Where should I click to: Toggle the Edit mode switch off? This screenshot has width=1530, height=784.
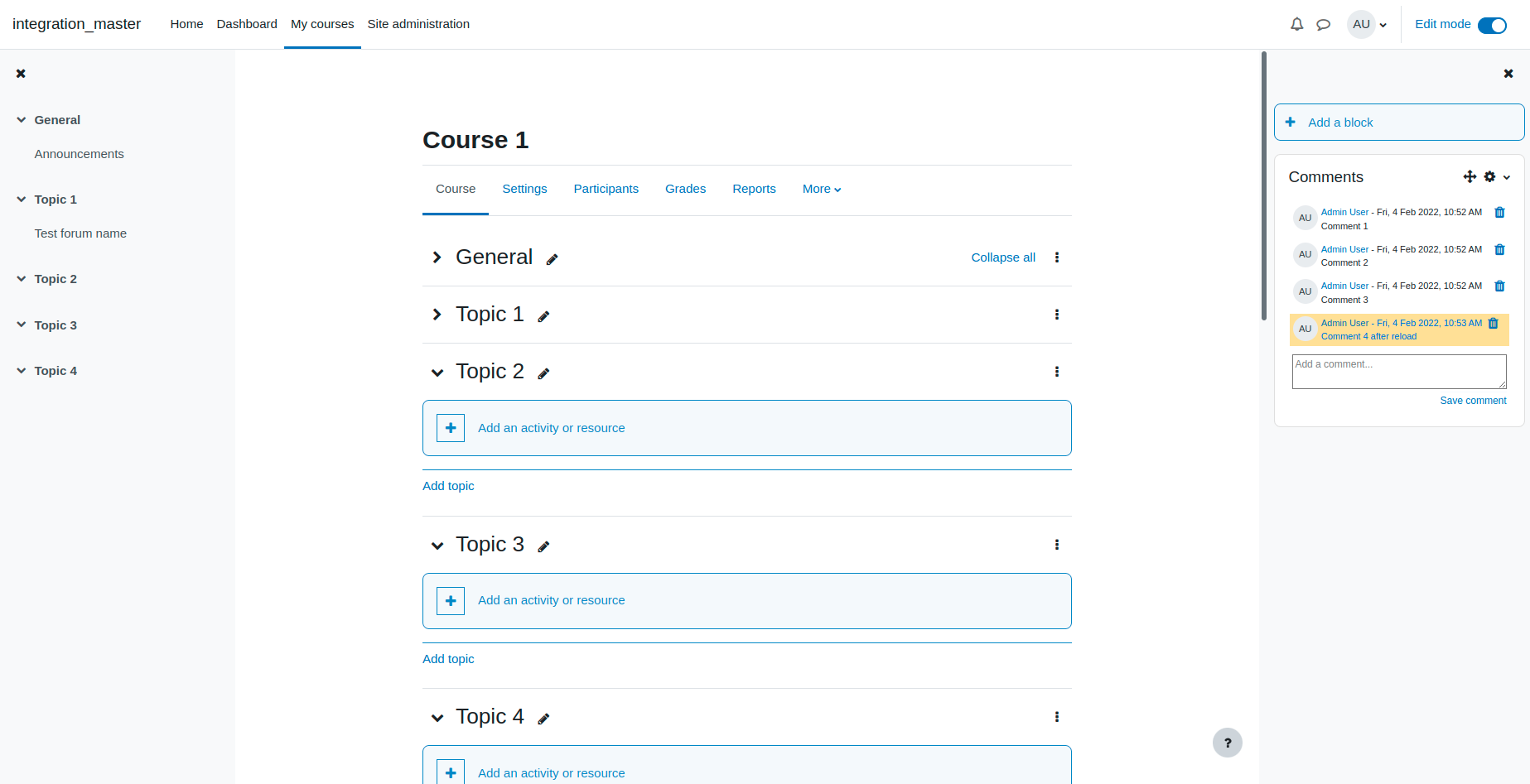tap(1492, 25)
